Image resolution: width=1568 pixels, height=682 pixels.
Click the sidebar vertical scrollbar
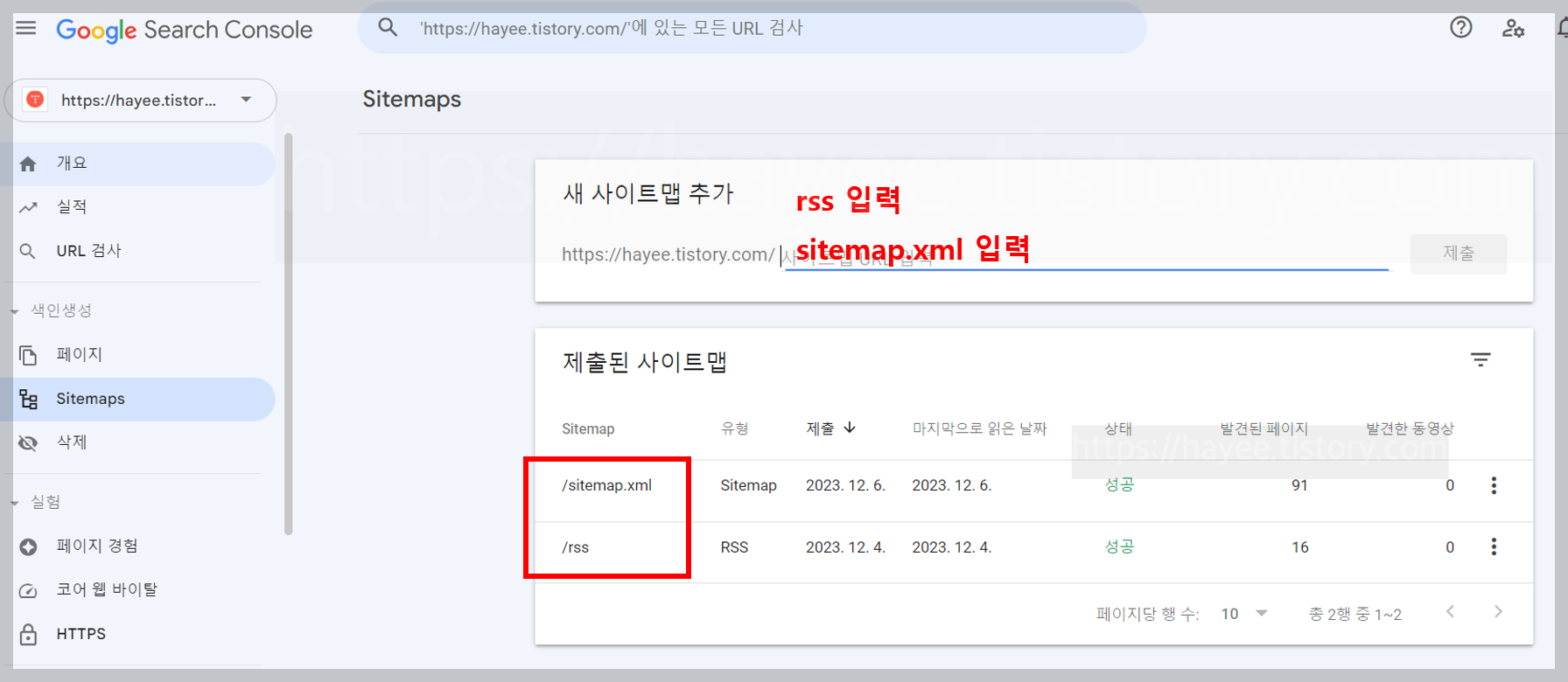tap(289, 332)
